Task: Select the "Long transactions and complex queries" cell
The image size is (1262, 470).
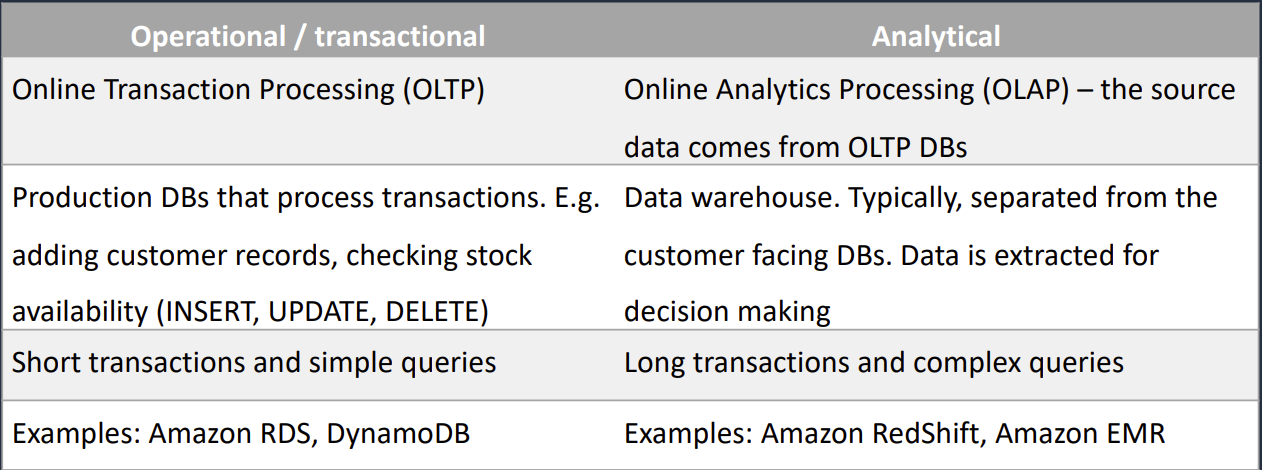Action: [x=873, y=361]
